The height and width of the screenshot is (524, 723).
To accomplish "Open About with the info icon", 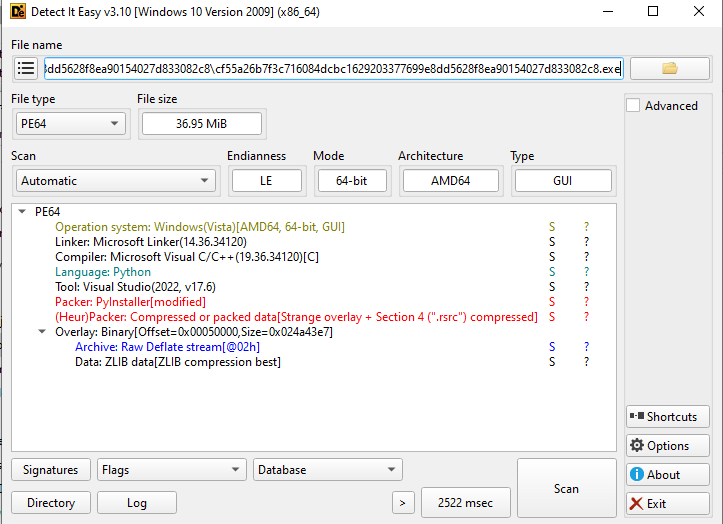I will [x=668, y=475].
